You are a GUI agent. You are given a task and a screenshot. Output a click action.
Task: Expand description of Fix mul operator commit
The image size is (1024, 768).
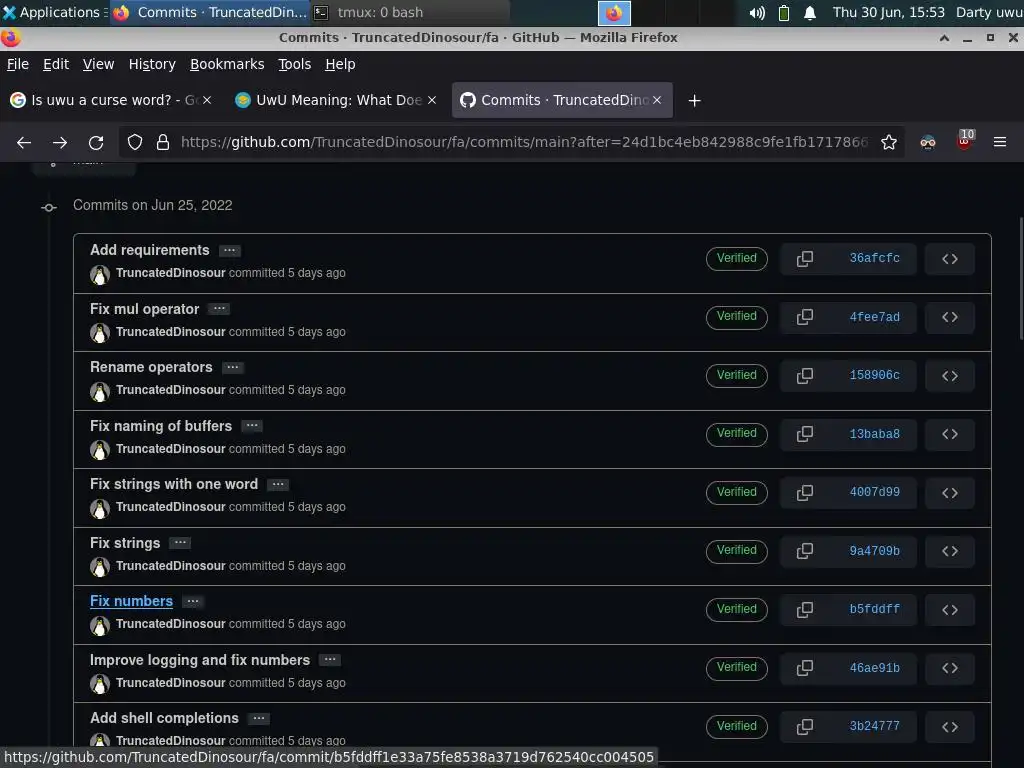pyautogui.click(x=219, y=309)
